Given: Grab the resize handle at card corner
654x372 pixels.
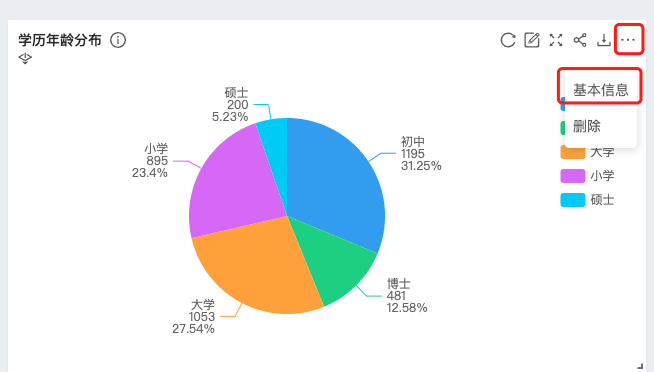Looking at the screenshot, I should (640, 366).
